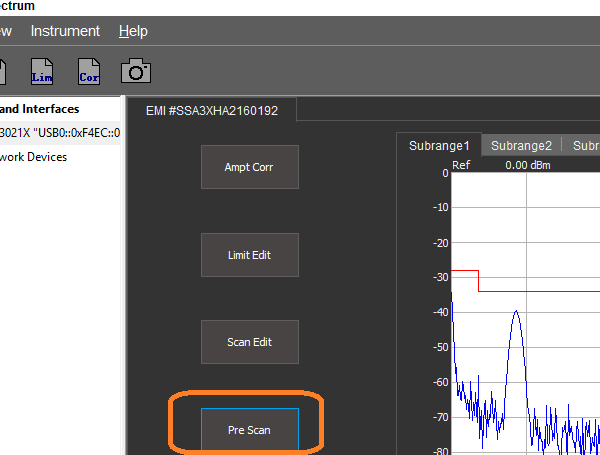Switch to the Subrange1 tab
Image resolution: width=600 pixels, height=455 pixels.
click(439, 145)
